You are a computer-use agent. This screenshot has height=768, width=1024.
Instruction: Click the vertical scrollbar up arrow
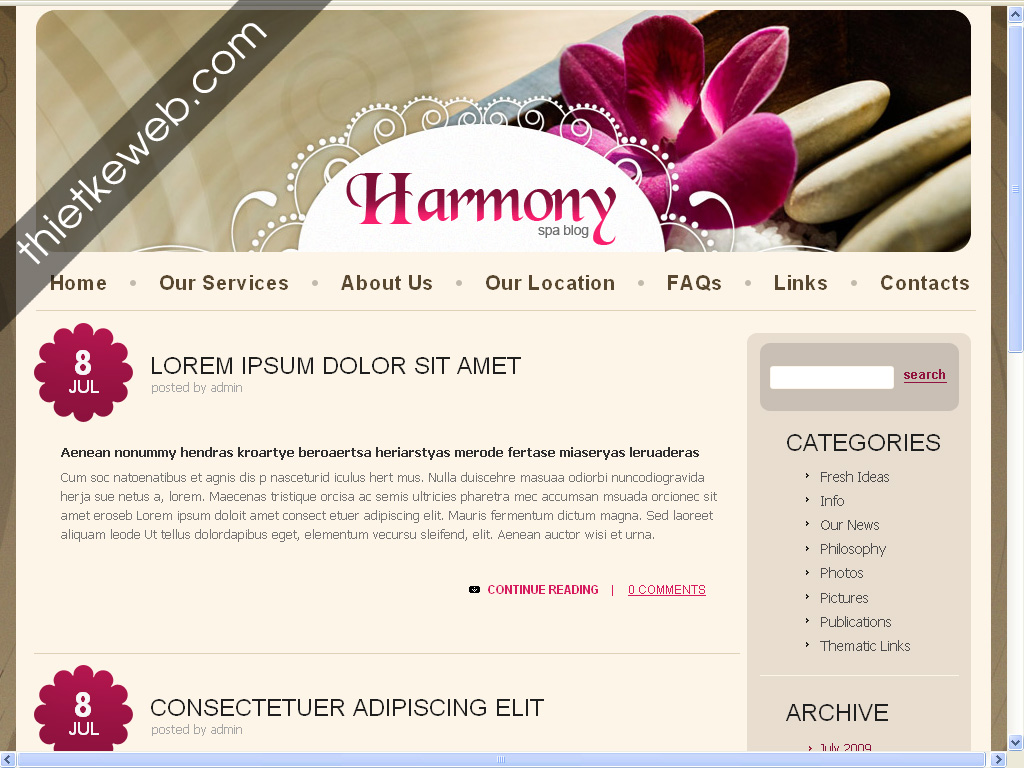[1016, 14]
